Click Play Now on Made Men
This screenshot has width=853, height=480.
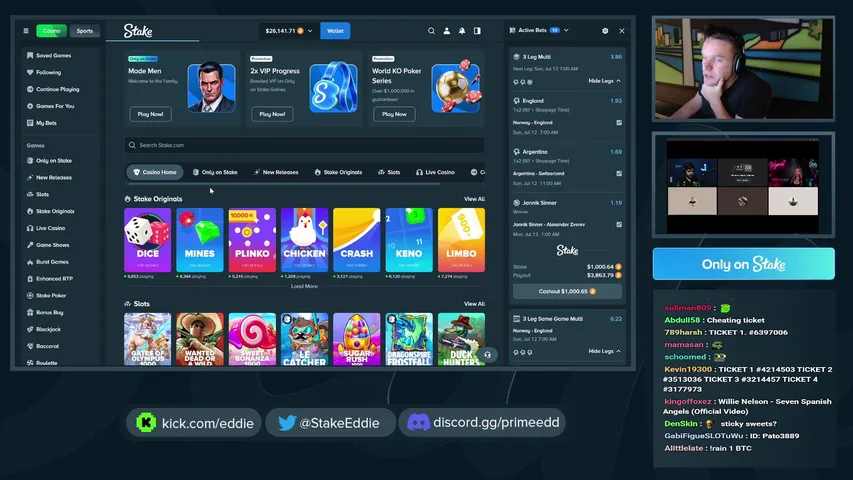(x=150, y=114)
